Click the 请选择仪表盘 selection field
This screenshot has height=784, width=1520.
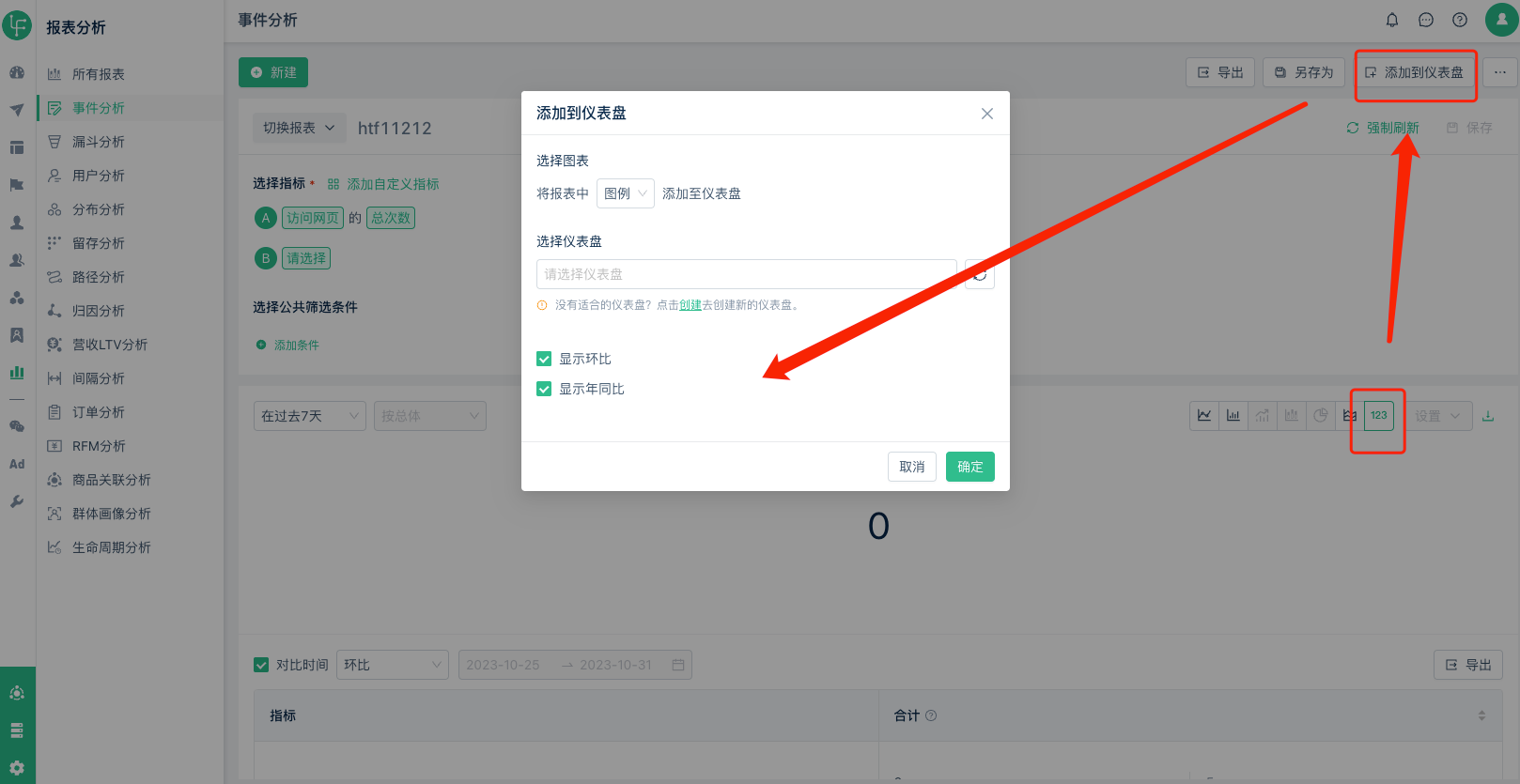pos(746,274)
